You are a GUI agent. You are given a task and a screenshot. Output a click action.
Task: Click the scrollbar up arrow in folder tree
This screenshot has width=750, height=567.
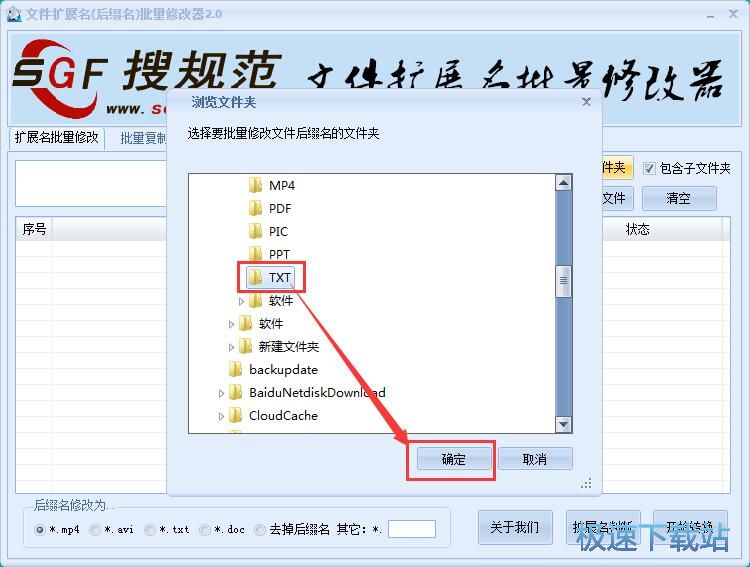563,183
